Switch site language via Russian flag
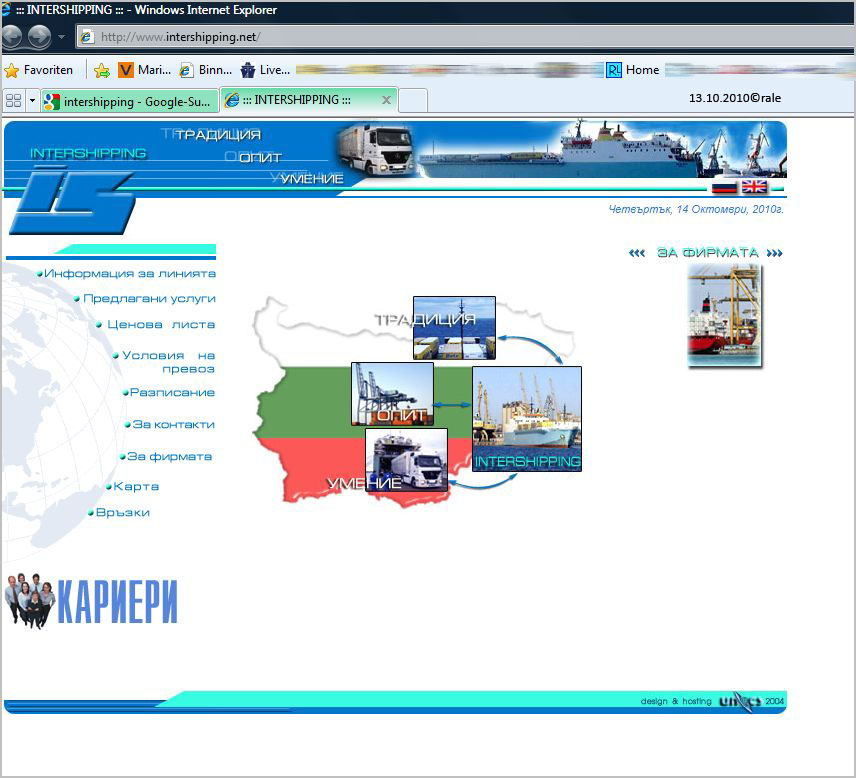856x778 pixels. pyautogui.click(x=724, y=187)
